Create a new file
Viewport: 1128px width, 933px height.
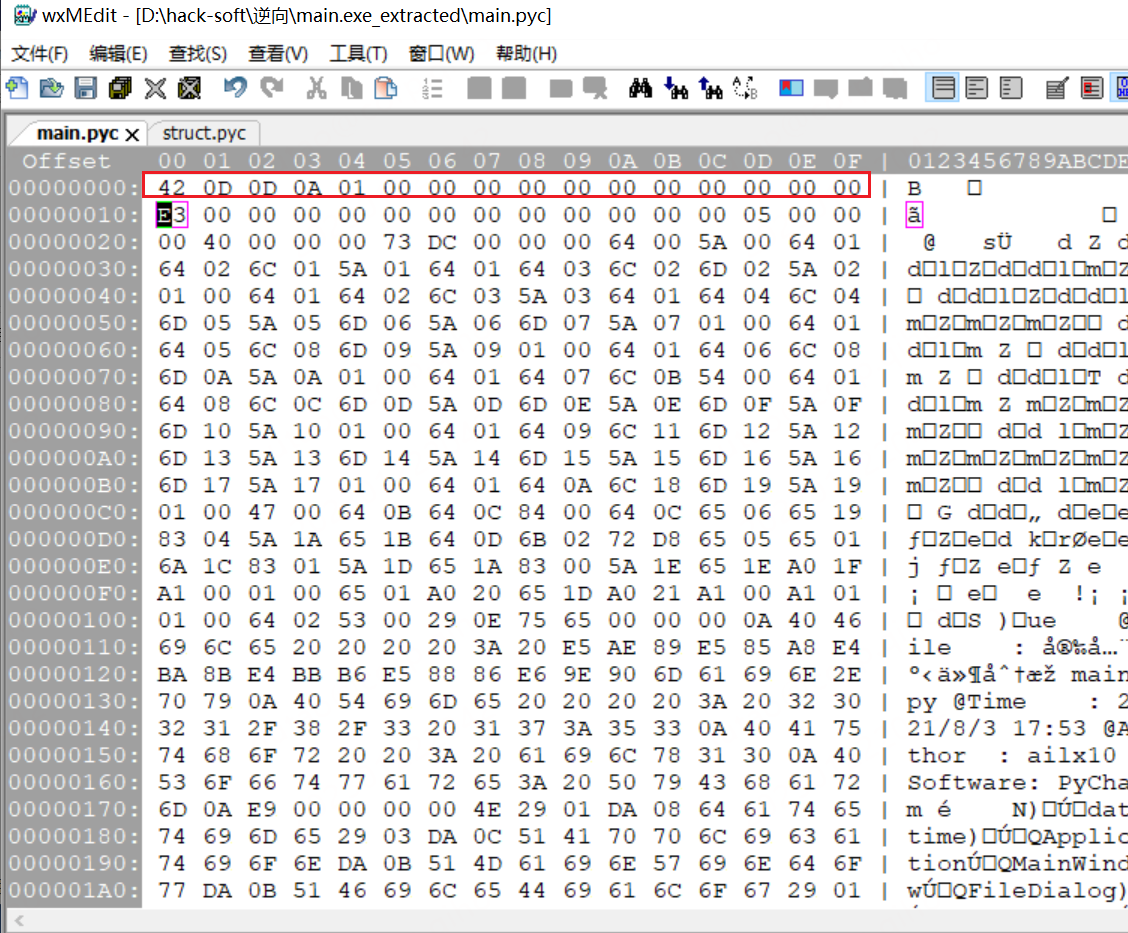(x=18, y=88)
